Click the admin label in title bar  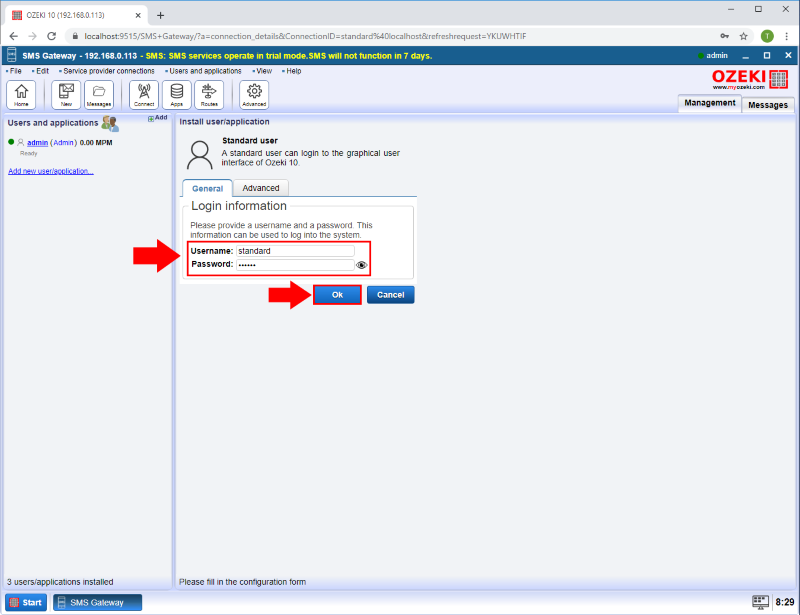717,55
